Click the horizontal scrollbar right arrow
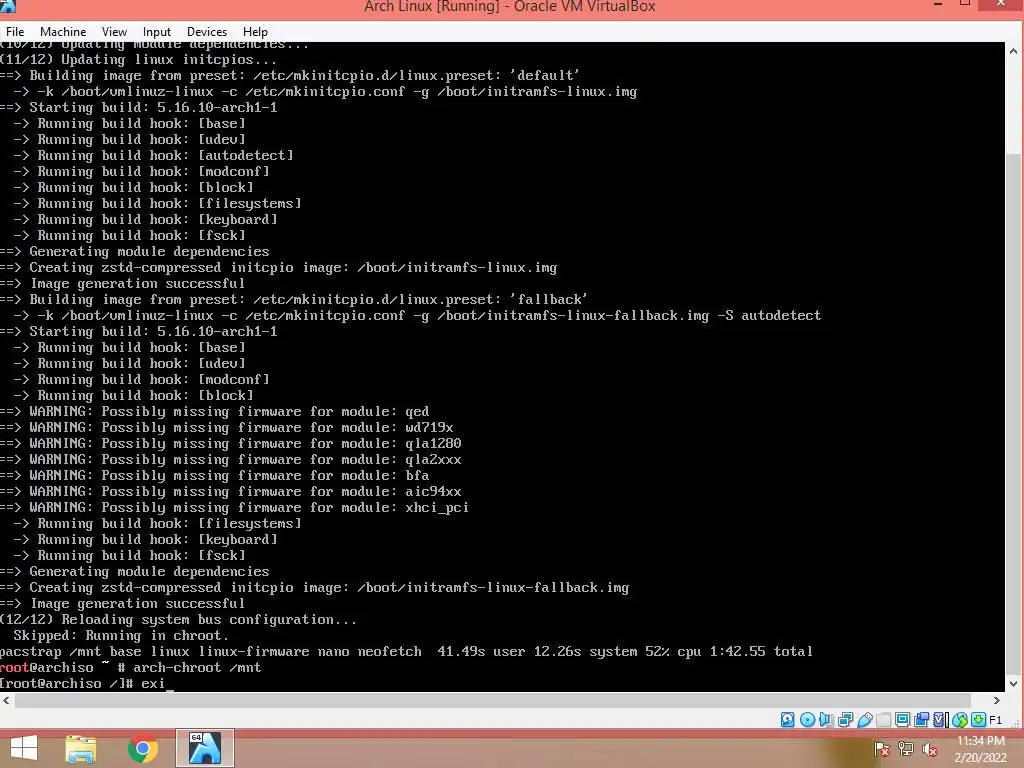Screen dimensions: 1024x768 (x=997, y=700)
